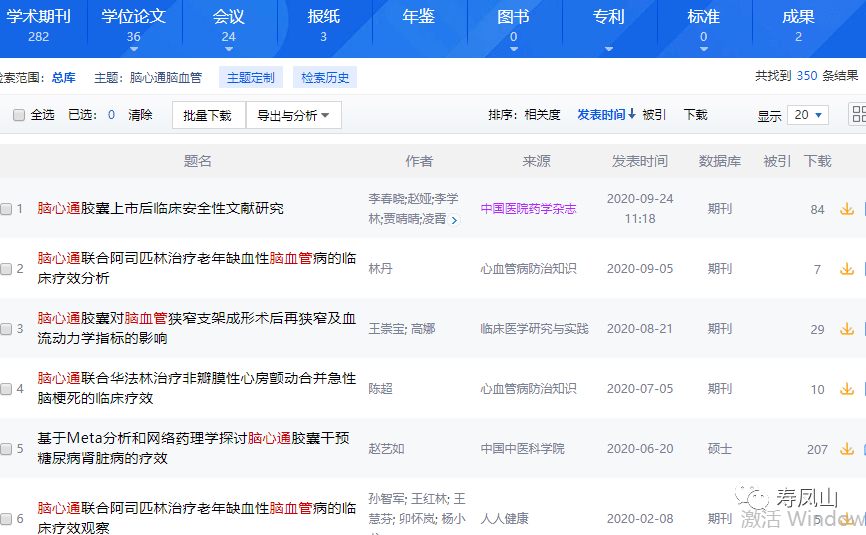This screenshot has width=866, height=535.
Task: Click download icon for article row 4
Action: click(x=846, y=389)
